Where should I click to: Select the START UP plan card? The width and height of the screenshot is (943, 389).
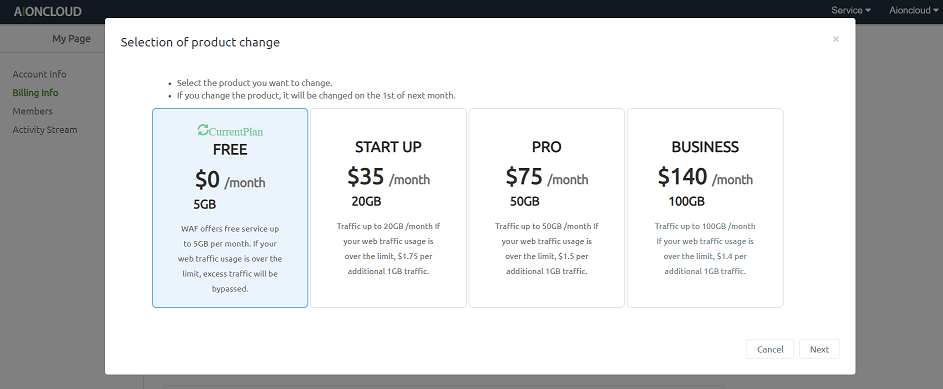(389, 208)
